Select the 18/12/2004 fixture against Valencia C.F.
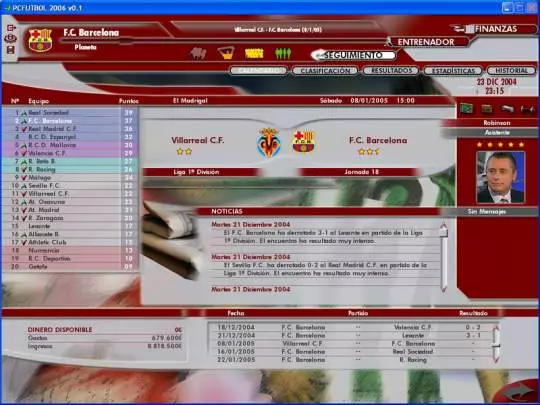The height and width of the screenshot is (405, 540). [x=349, y=327]
